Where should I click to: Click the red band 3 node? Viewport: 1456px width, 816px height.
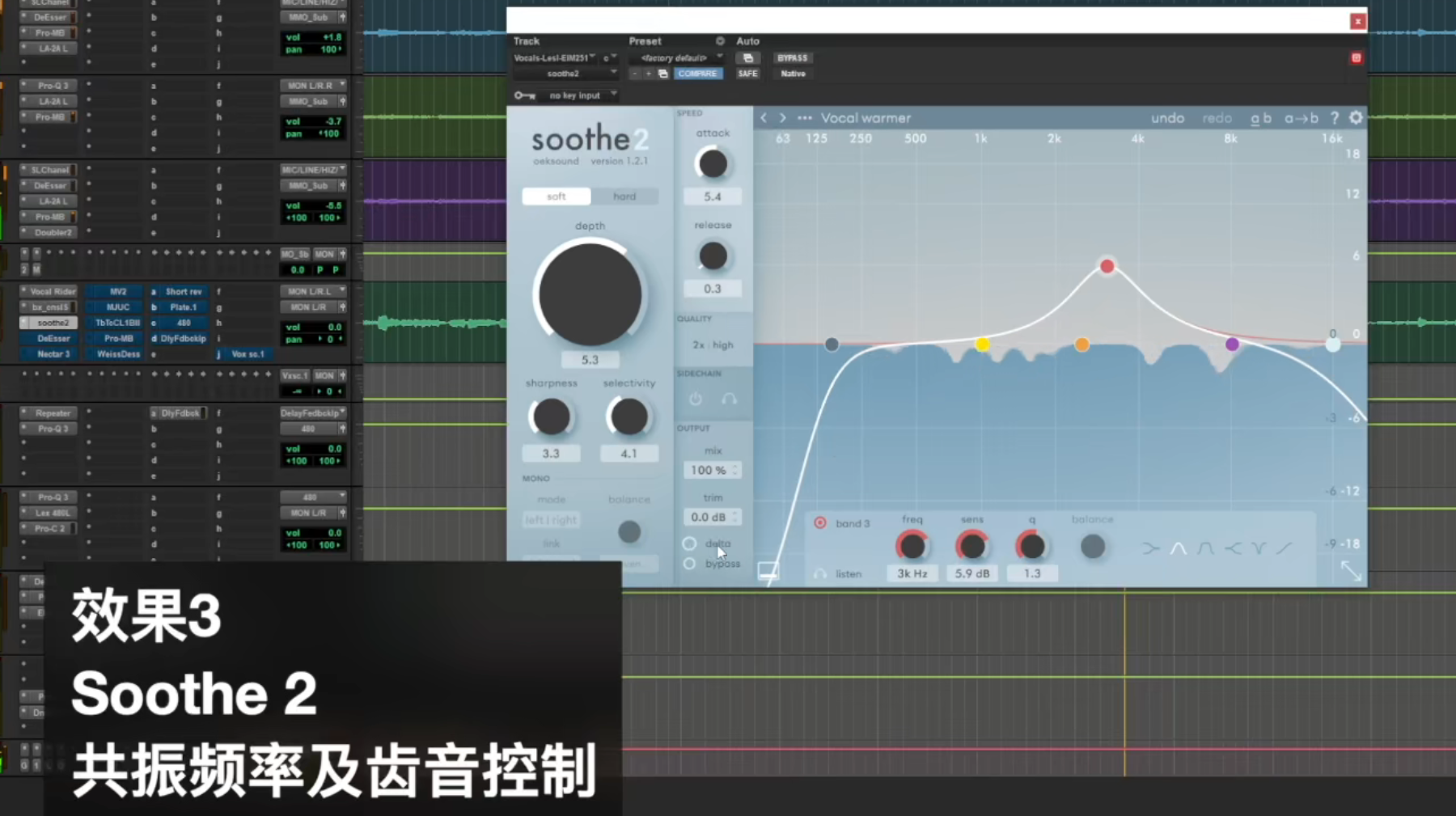[x=1107, y=266]
